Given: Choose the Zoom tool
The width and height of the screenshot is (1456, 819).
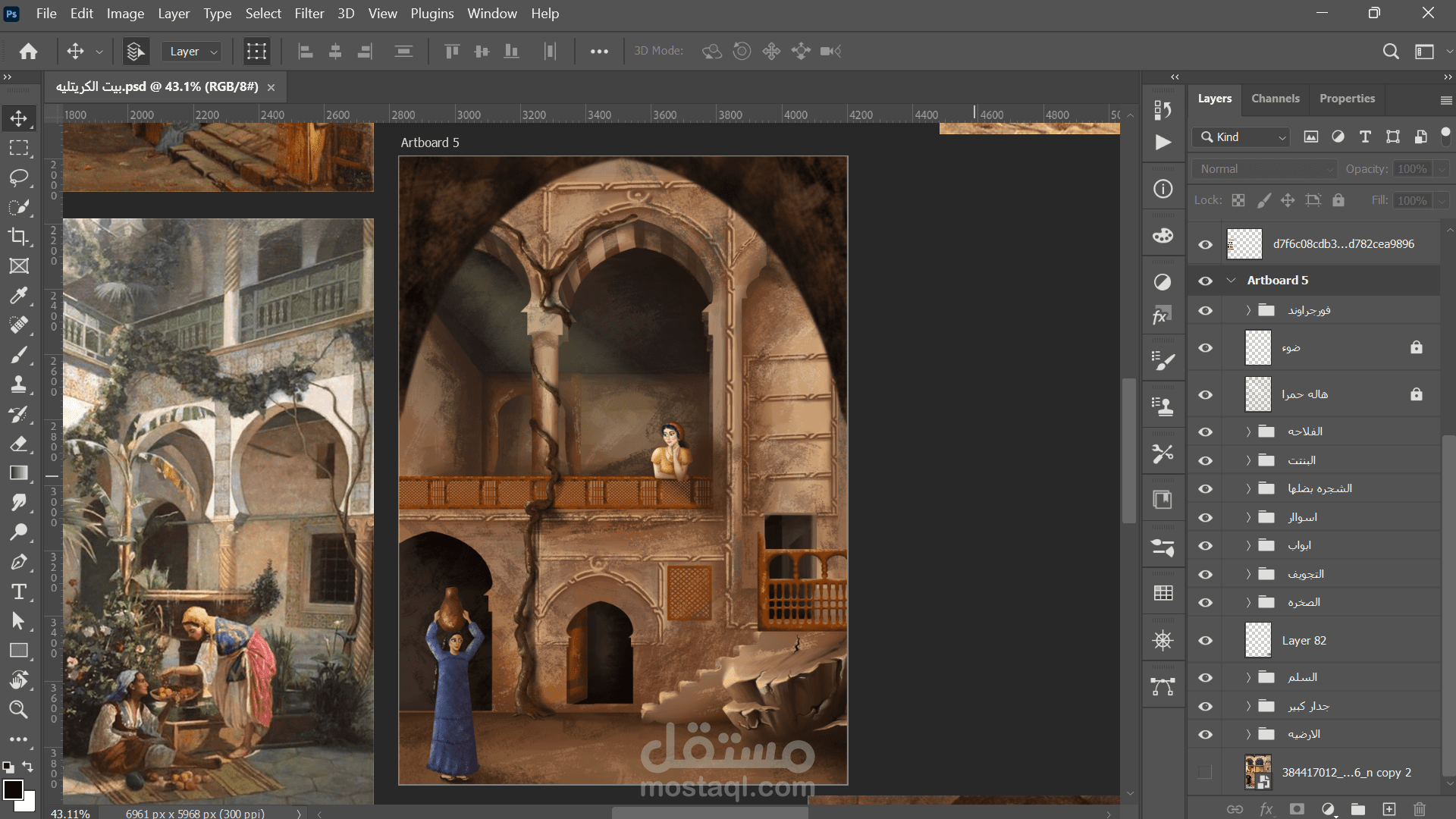Looking at the screenshot, I should click(19, 710).
